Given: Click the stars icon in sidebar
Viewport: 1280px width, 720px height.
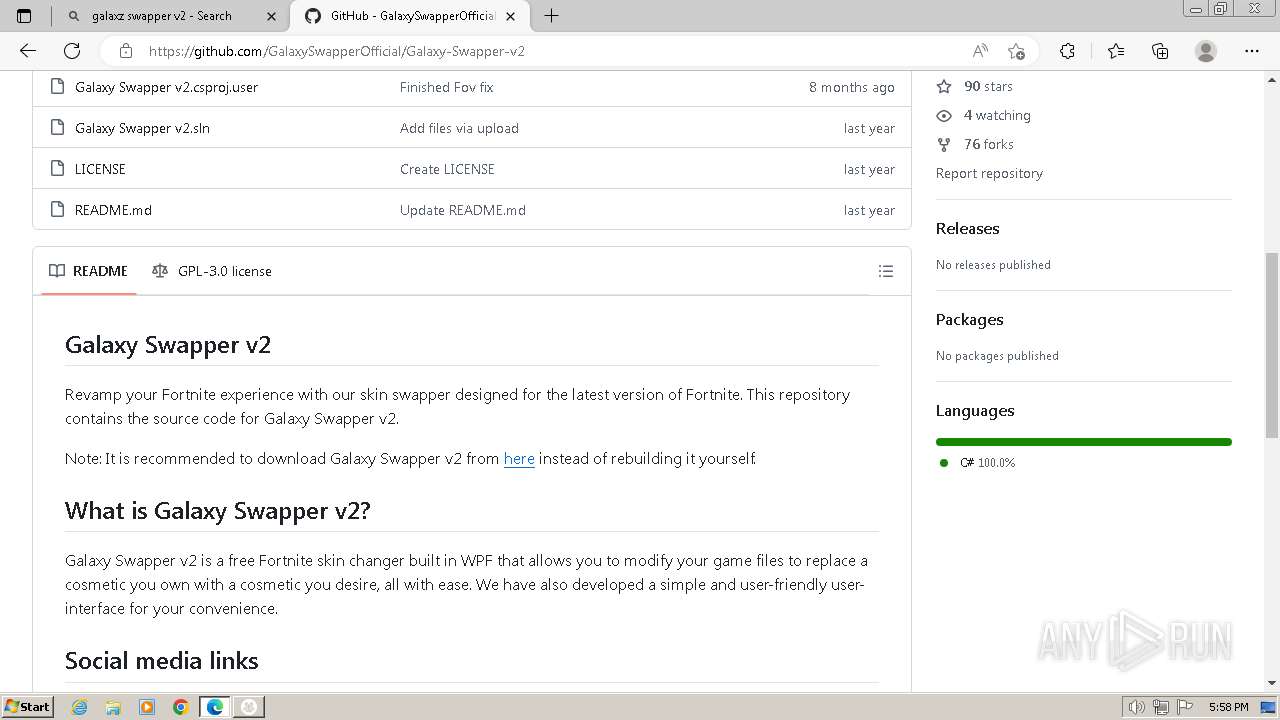Looking at the screenshot, I should click(943, 87).
